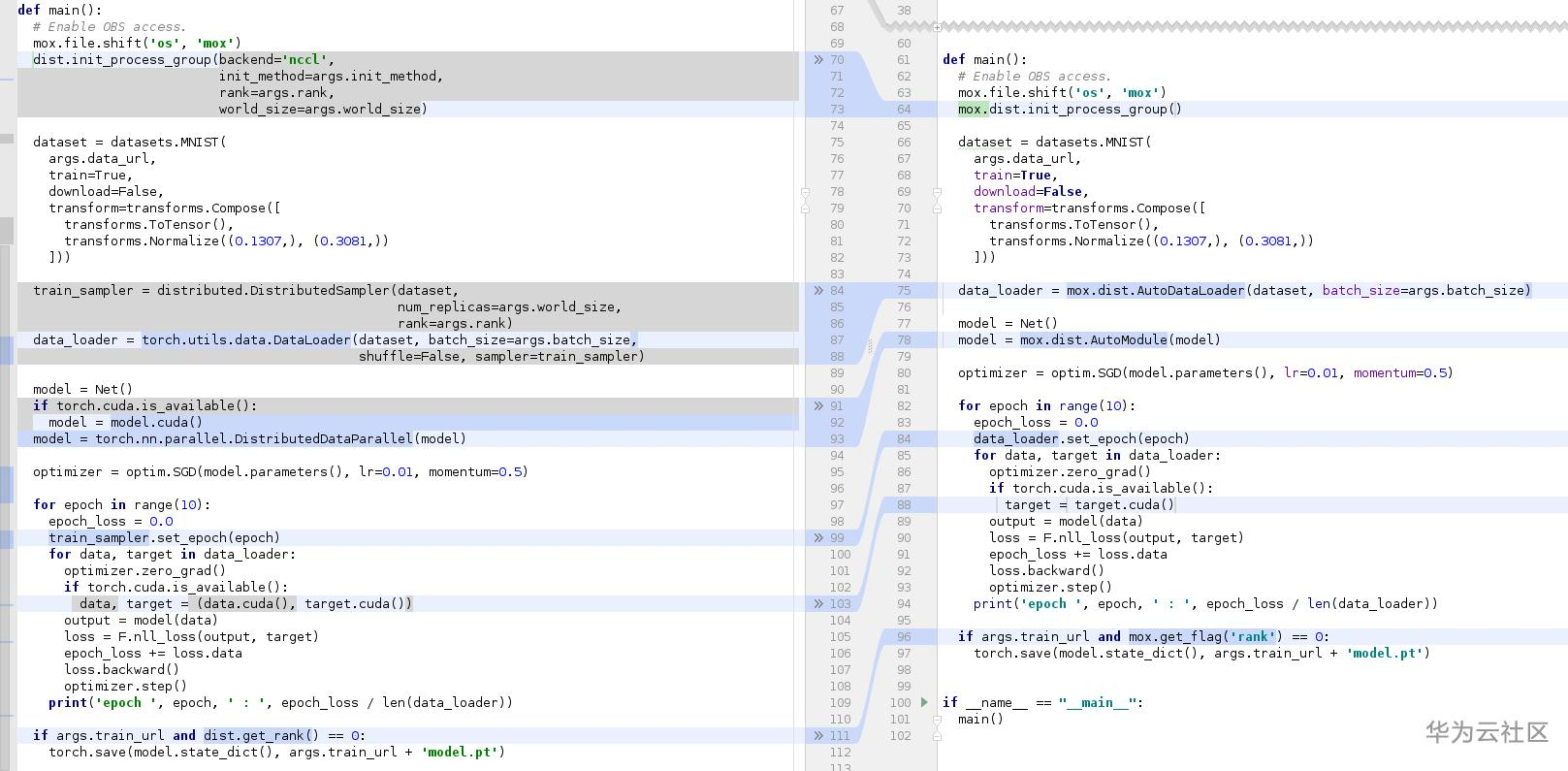This screenshot has width=1568, height=771.
Task: Click "def main():" in the left pane
Action: (x=59, y=11)
